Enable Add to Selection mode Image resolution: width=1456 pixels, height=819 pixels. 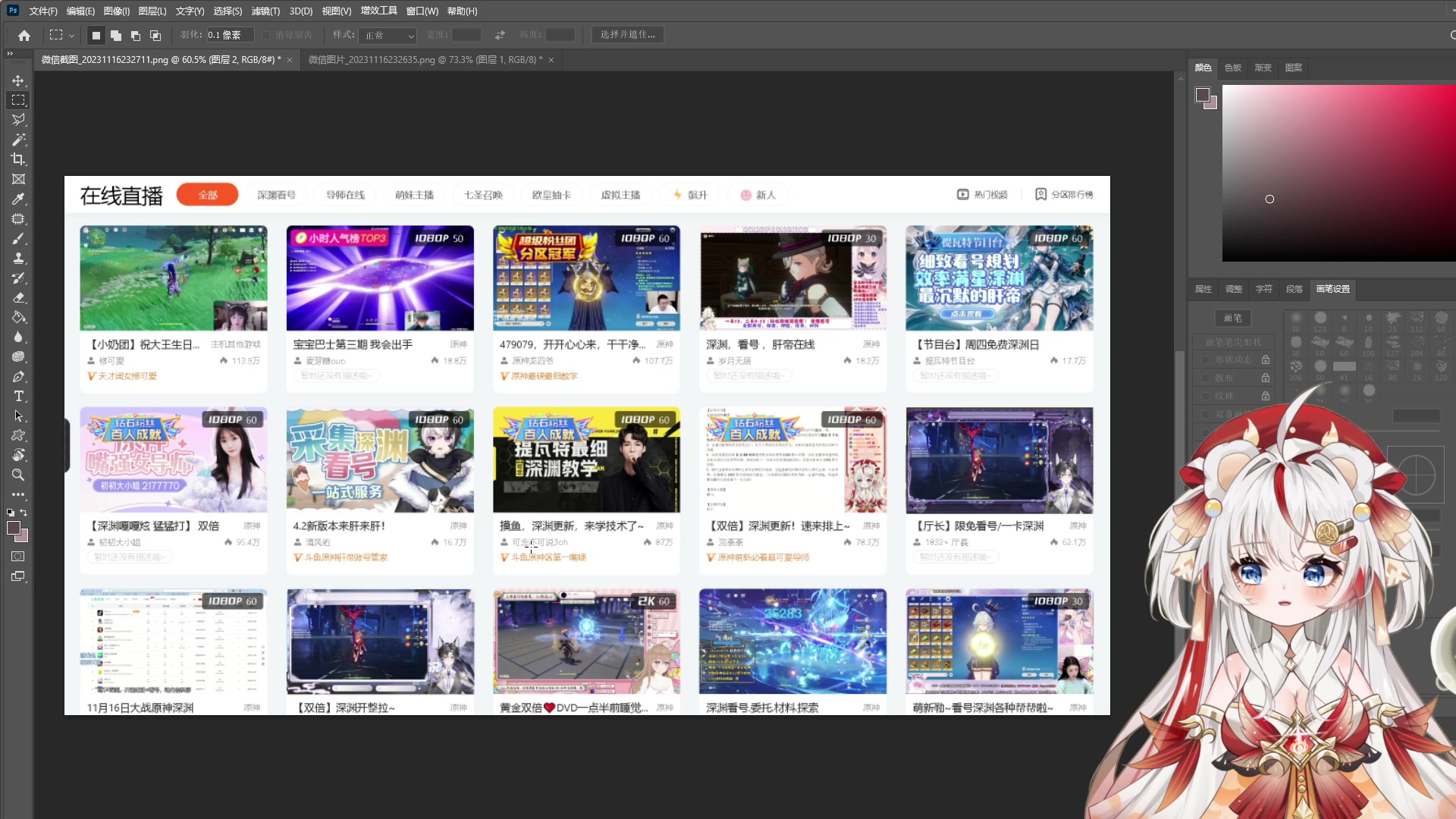pyautogui.click(x=115, y=35)
